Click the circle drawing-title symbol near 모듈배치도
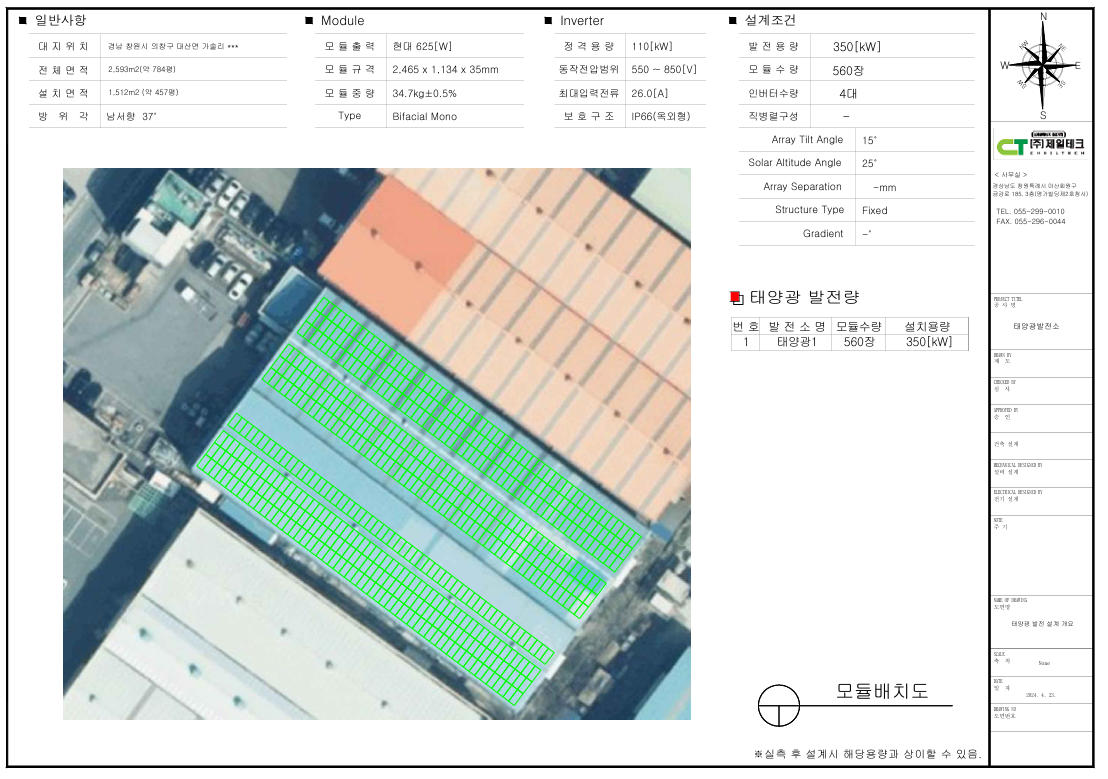The height and width of the screenshot is (779, 1108). click(x=778, y=705)
